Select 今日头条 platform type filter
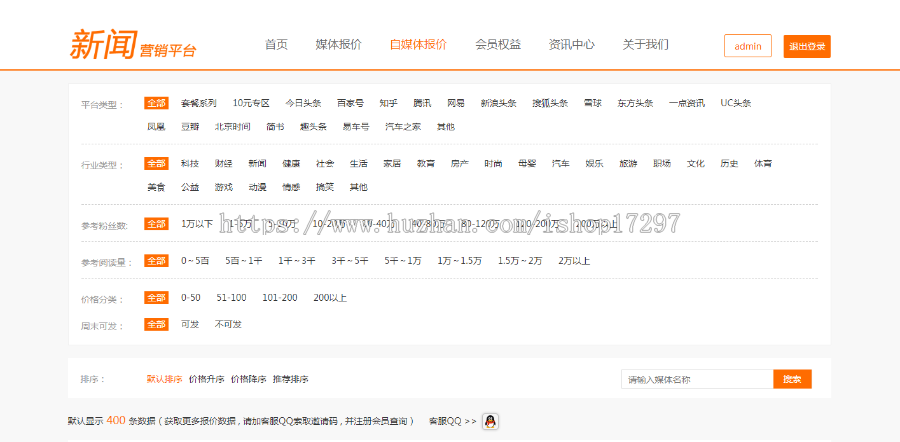Viewport: 900px width, 442px height. [303, 103]
